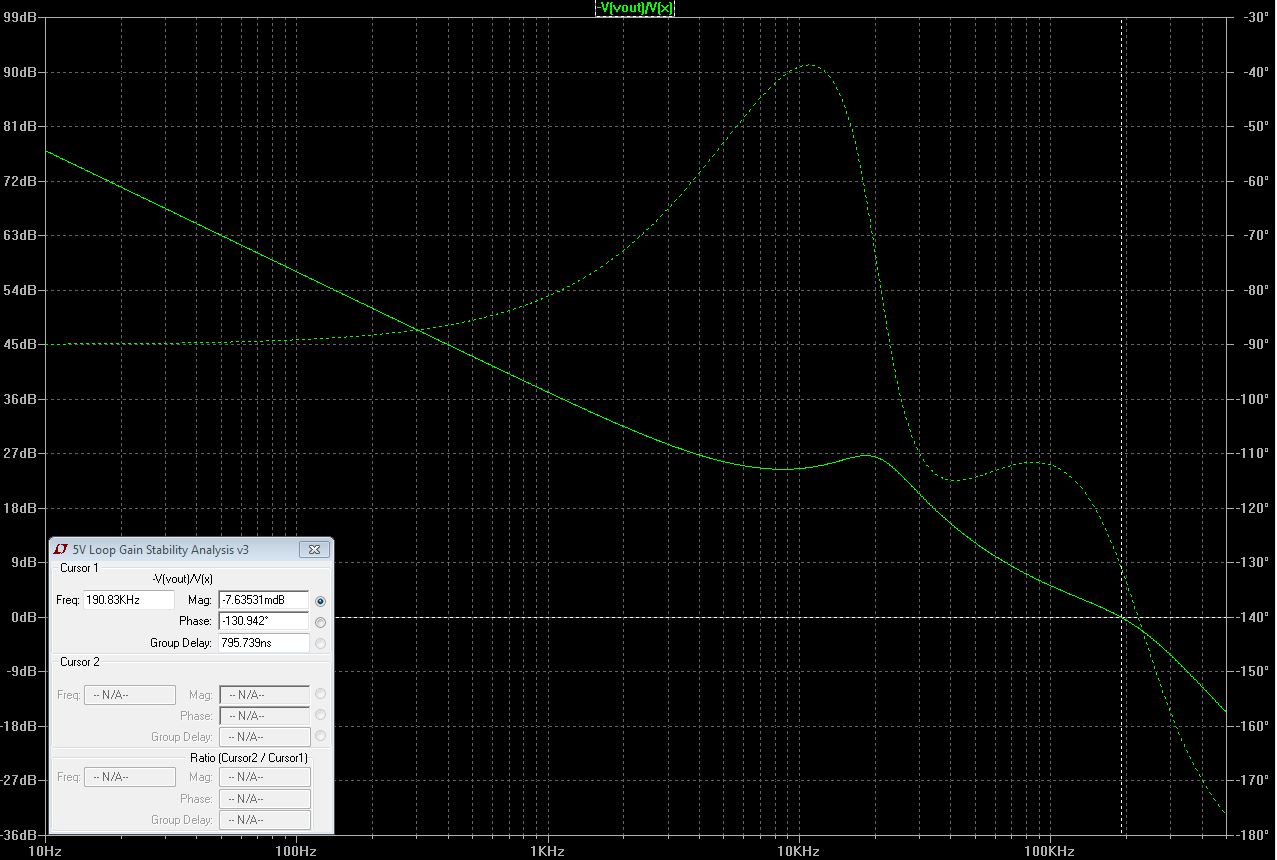Click the 0dB left axis label
1277x860 pixels.
pyautogui.click(x=23, y=617)
